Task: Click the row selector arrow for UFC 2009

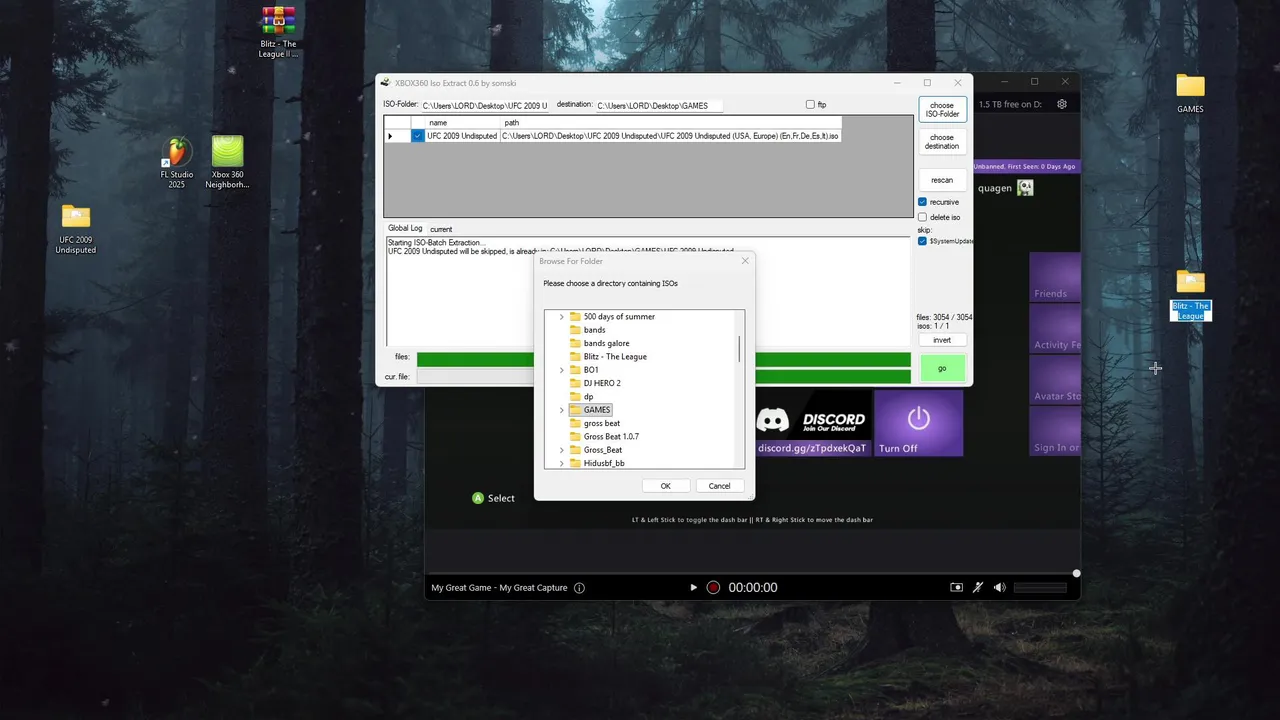Action: pos(391,136)
